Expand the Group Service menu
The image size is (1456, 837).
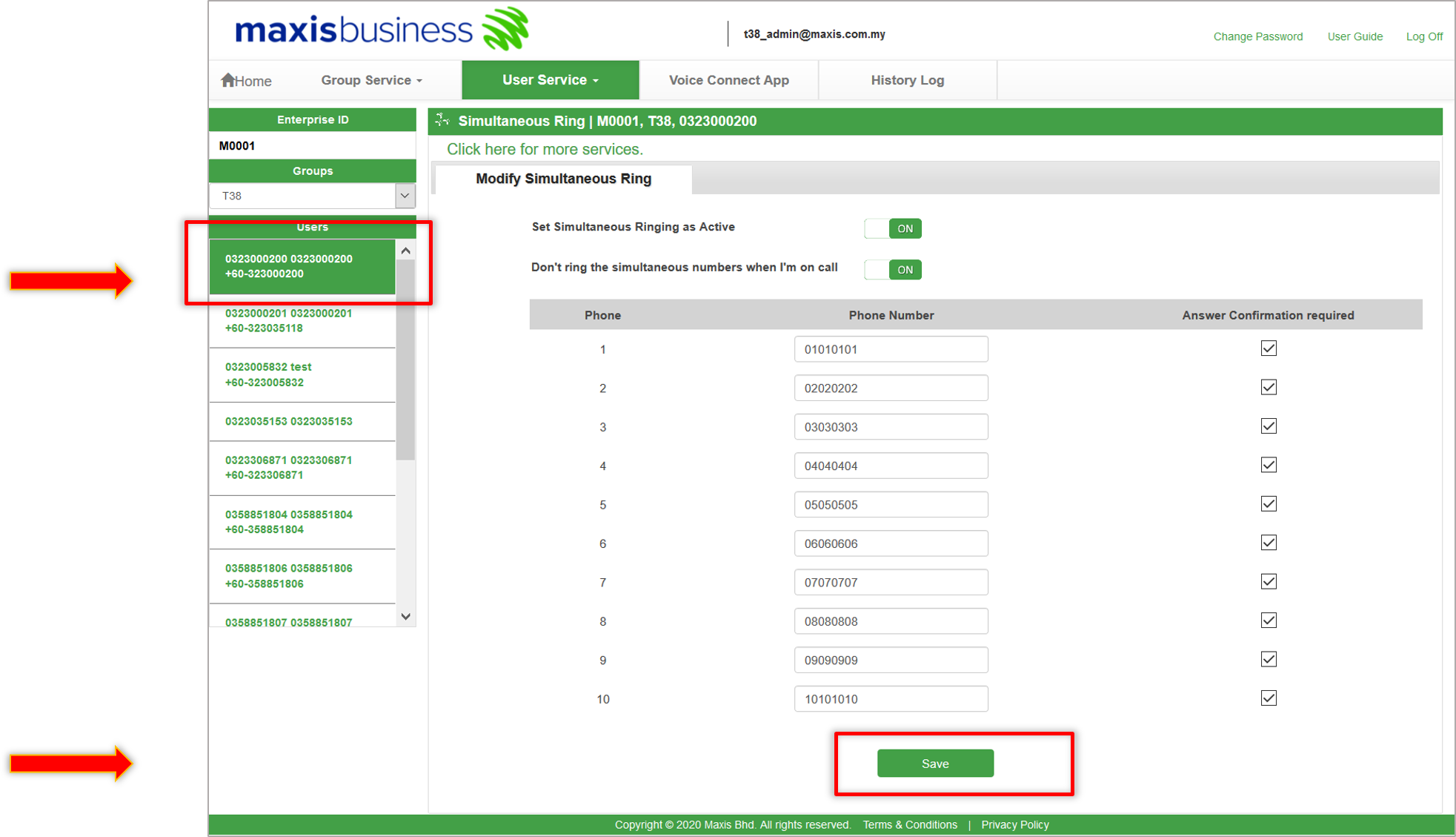tap(371, 80)
